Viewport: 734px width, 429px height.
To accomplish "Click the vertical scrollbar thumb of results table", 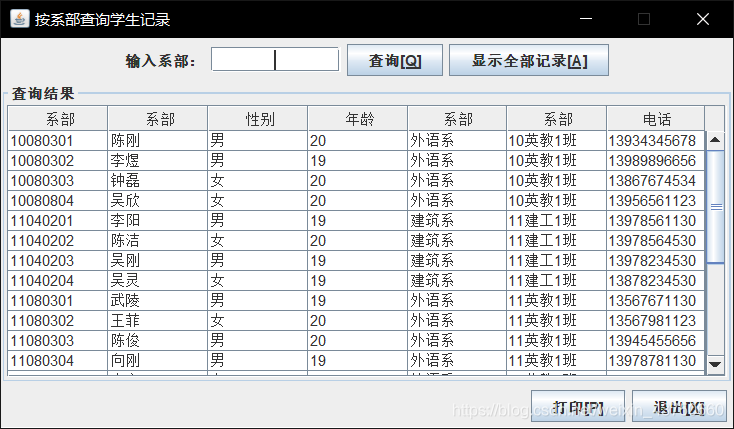I will point(715,207).
